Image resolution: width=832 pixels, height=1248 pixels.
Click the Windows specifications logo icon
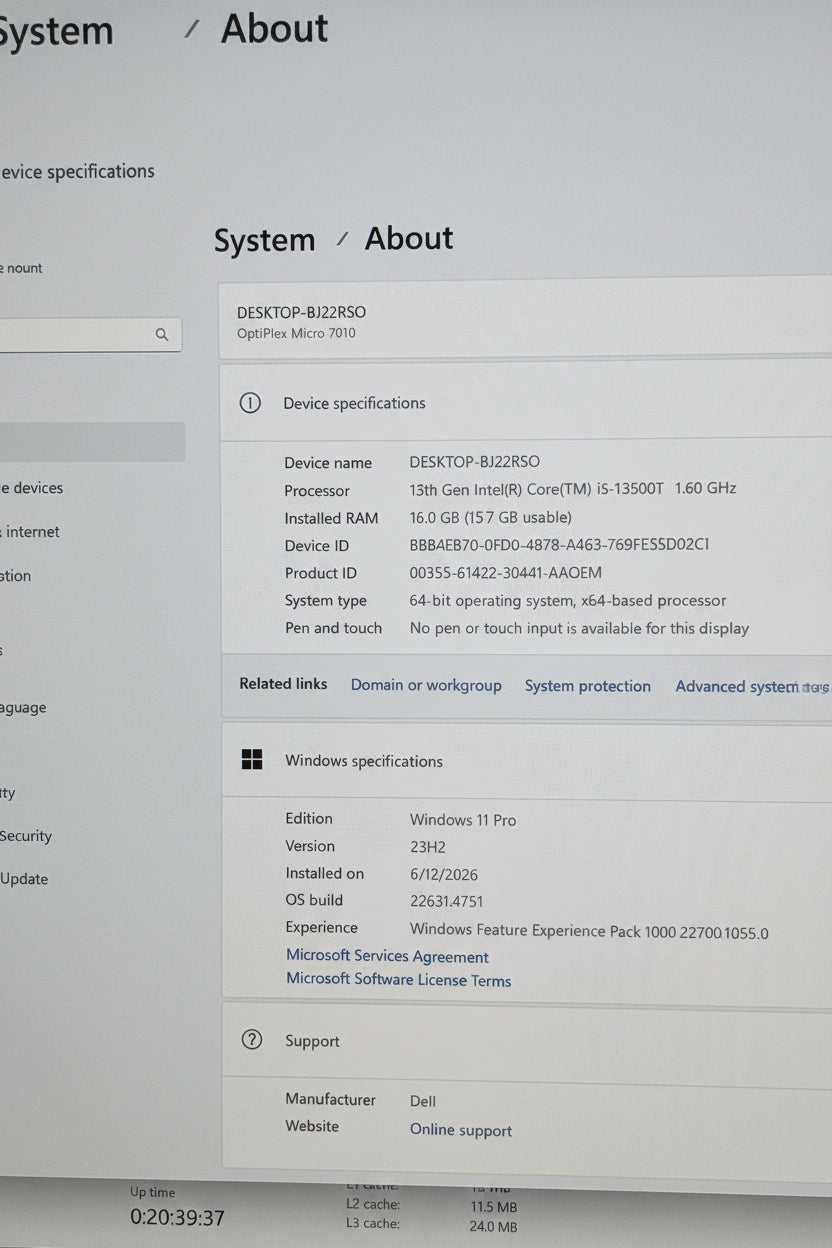252,760
